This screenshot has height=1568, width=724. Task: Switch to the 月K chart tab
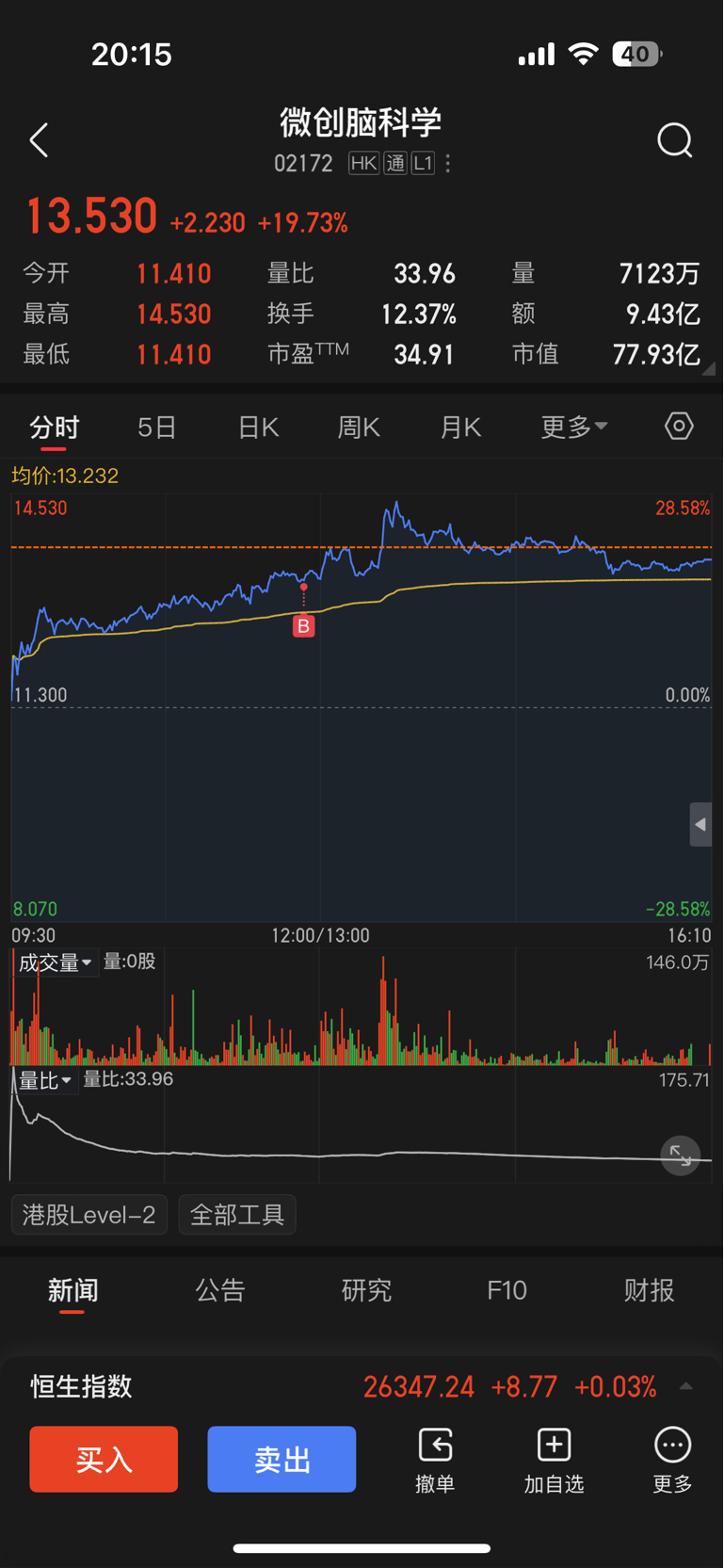[x=460, y=428]
